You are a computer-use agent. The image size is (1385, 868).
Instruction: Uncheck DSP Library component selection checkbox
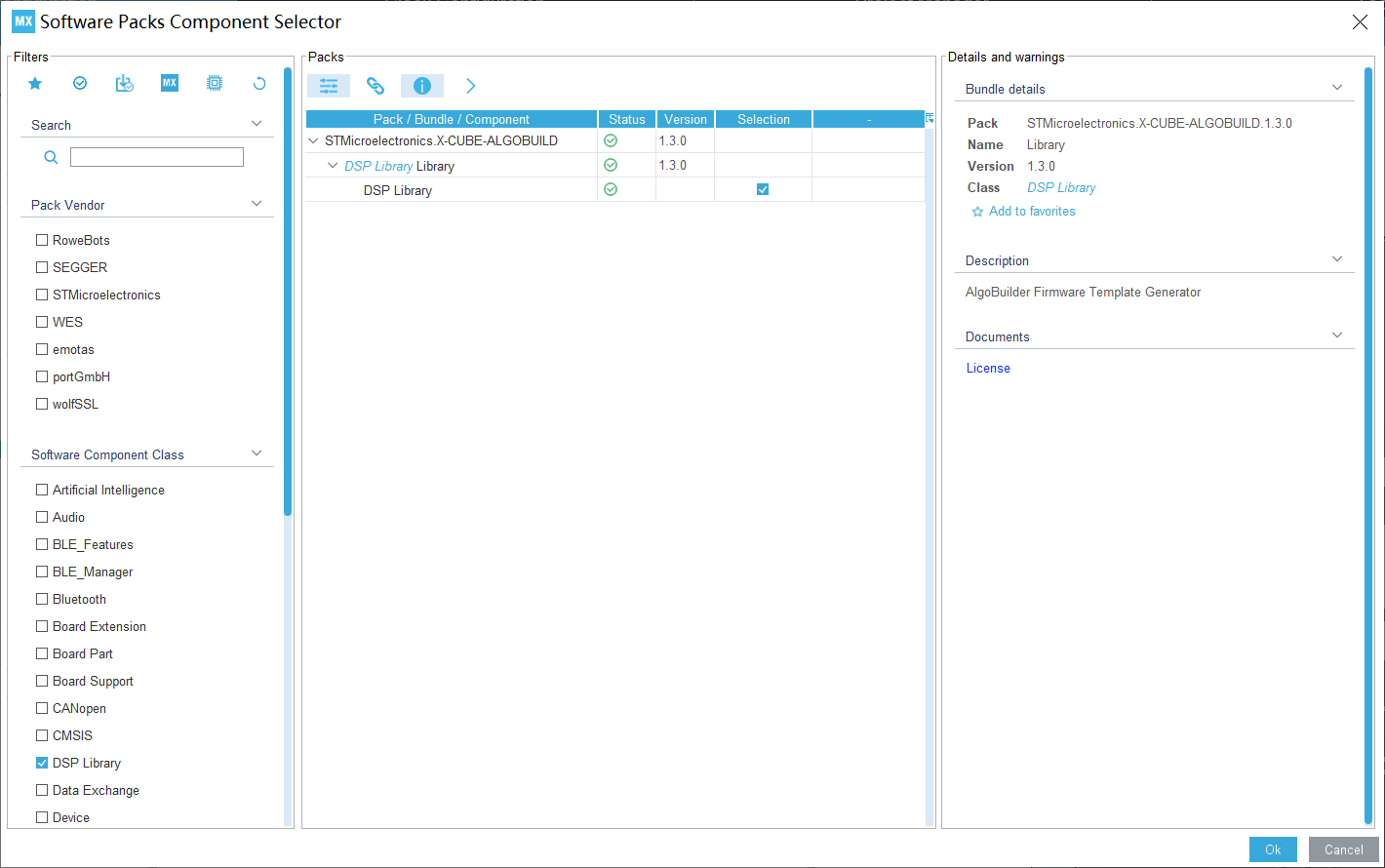click(763, 189)
